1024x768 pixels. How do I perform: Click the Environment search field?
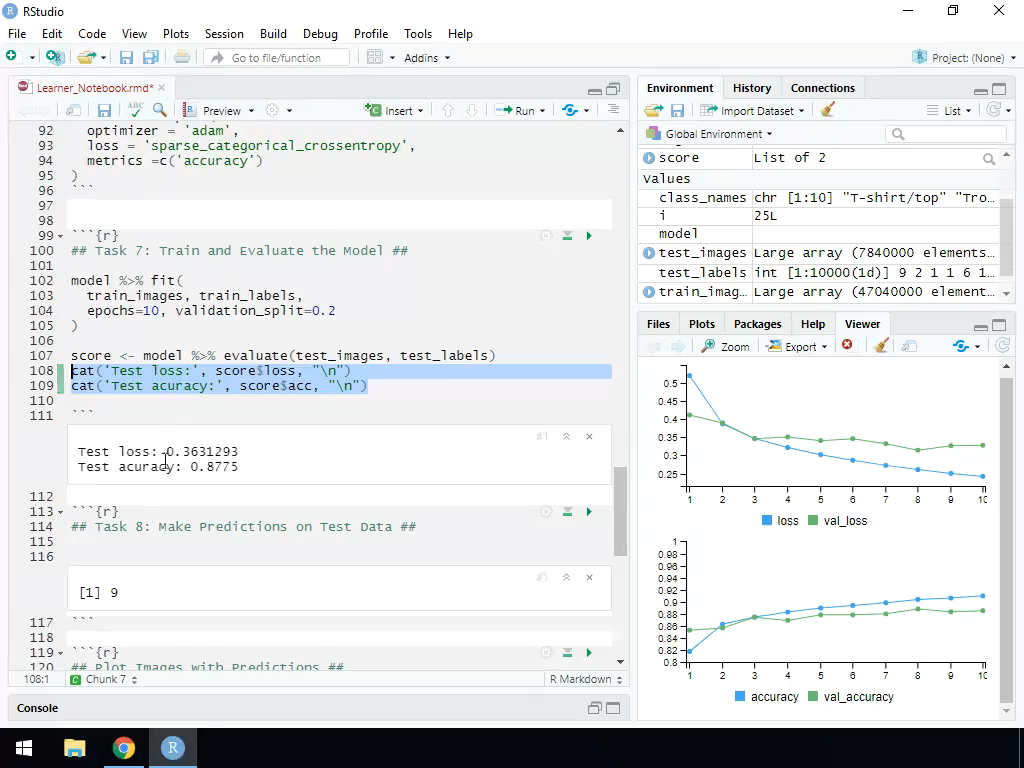945,133
